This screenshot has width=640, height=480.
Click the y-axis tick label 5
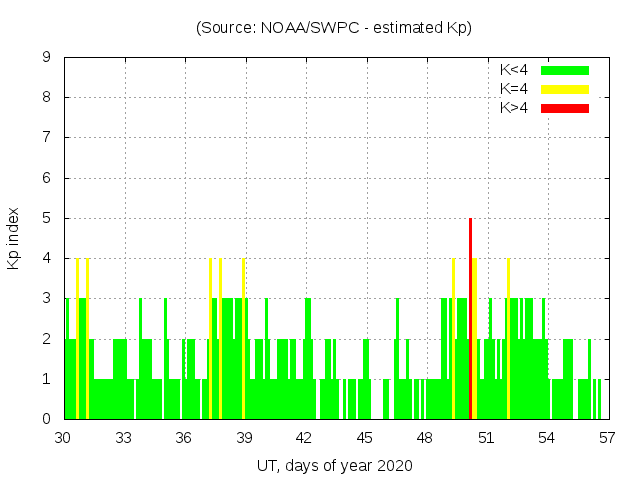tap(47, 218)
